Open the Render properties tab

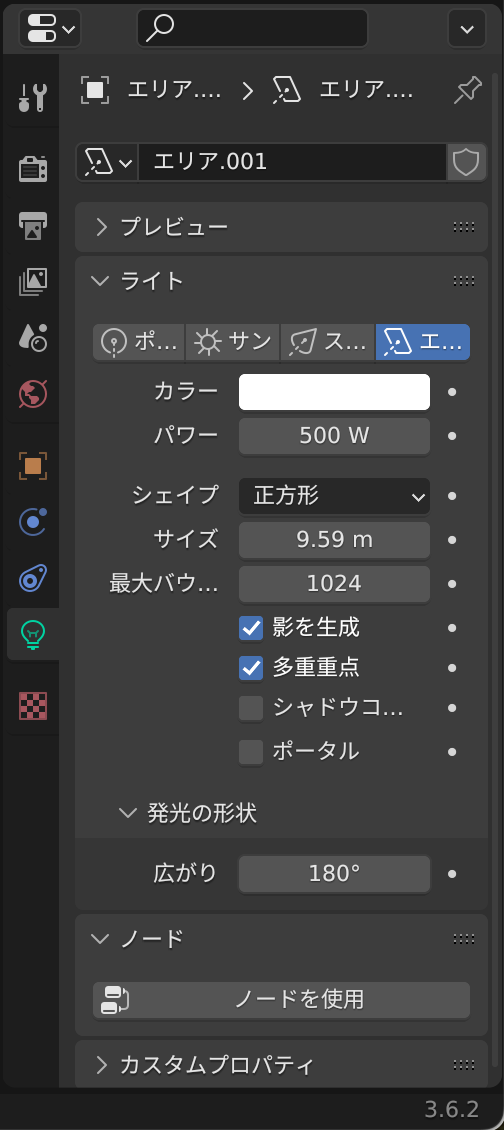32,169
